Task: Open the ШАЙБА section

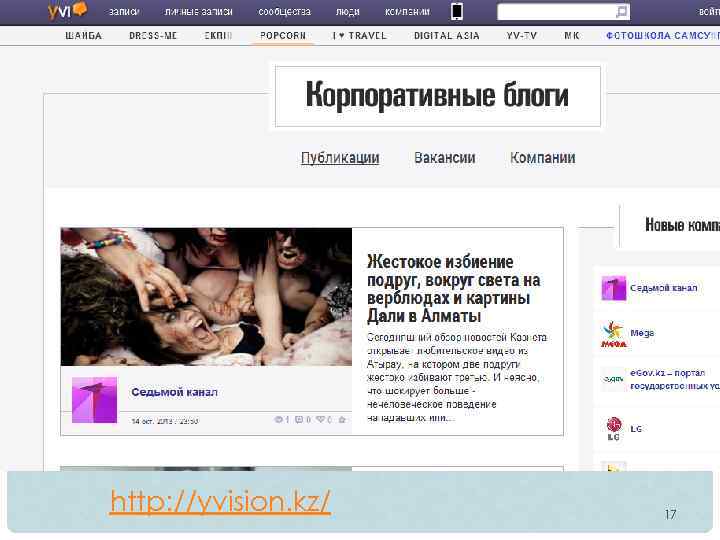Action: (84, 36)
